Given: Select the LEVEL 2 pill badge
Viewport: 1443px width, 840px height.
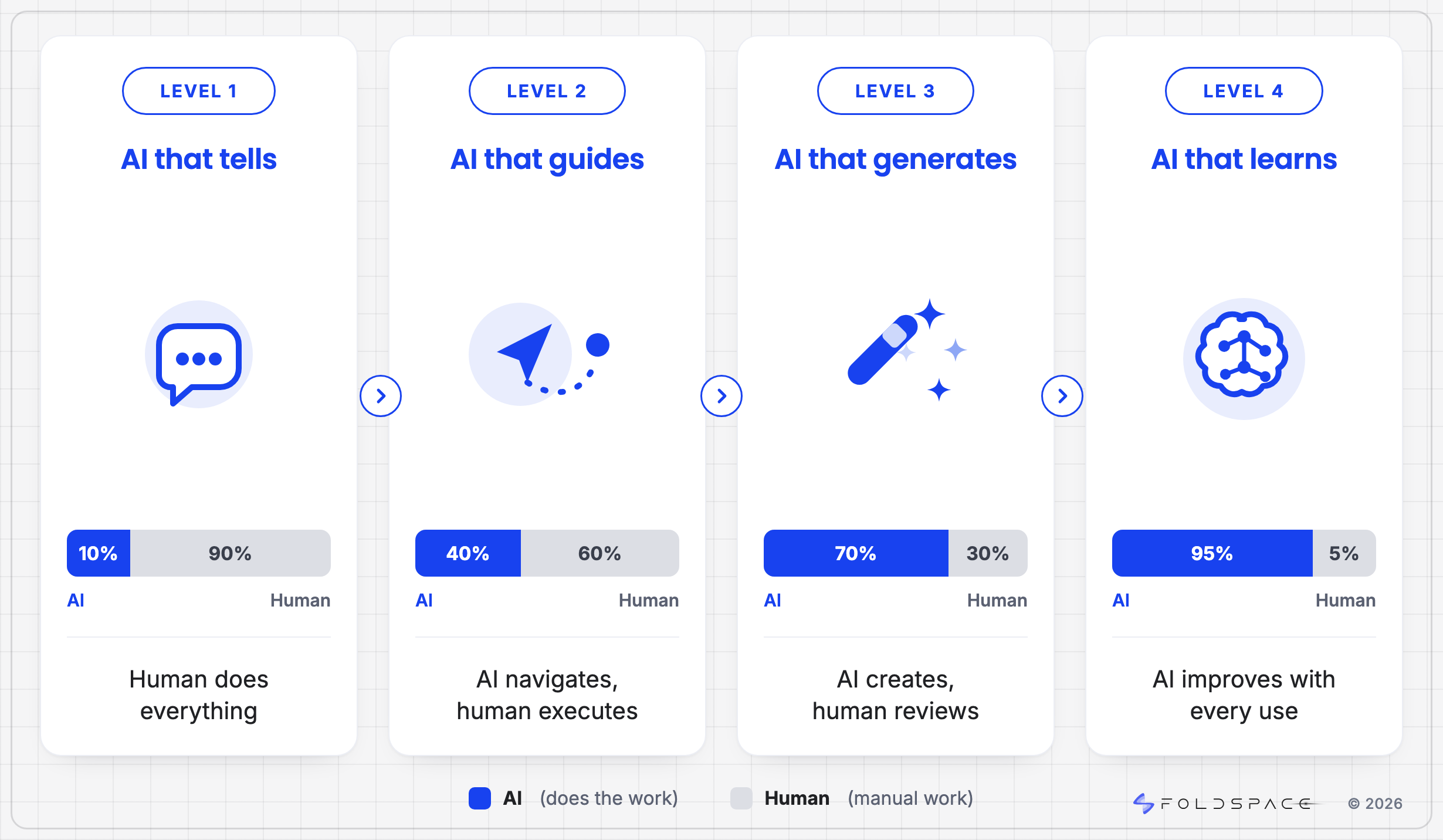Looking at the screenshot, I should [x=547, y=91].
